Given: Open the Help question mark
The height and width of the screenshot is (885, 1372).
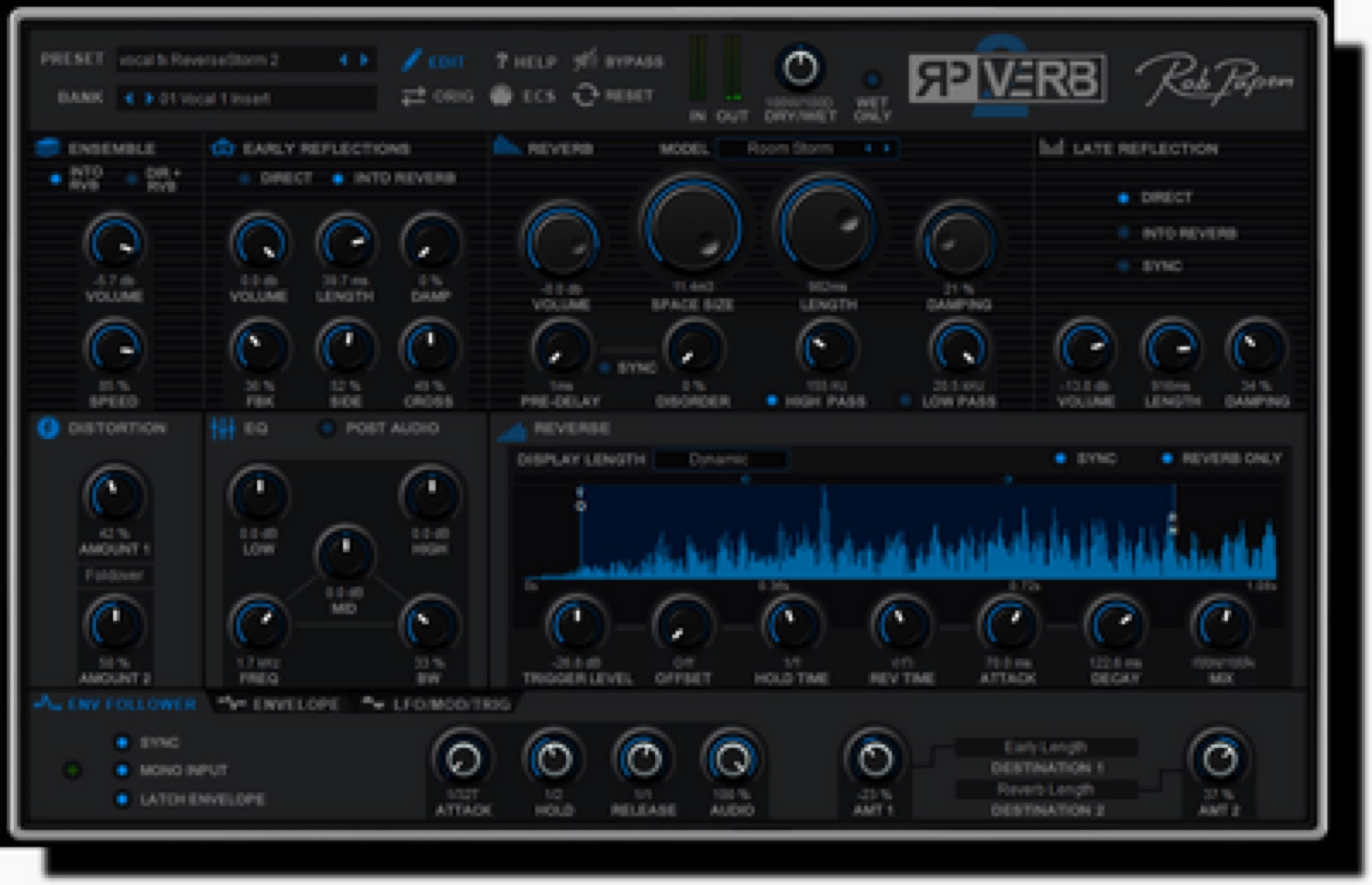Looking at the screenshot, I should click(502, 61).
